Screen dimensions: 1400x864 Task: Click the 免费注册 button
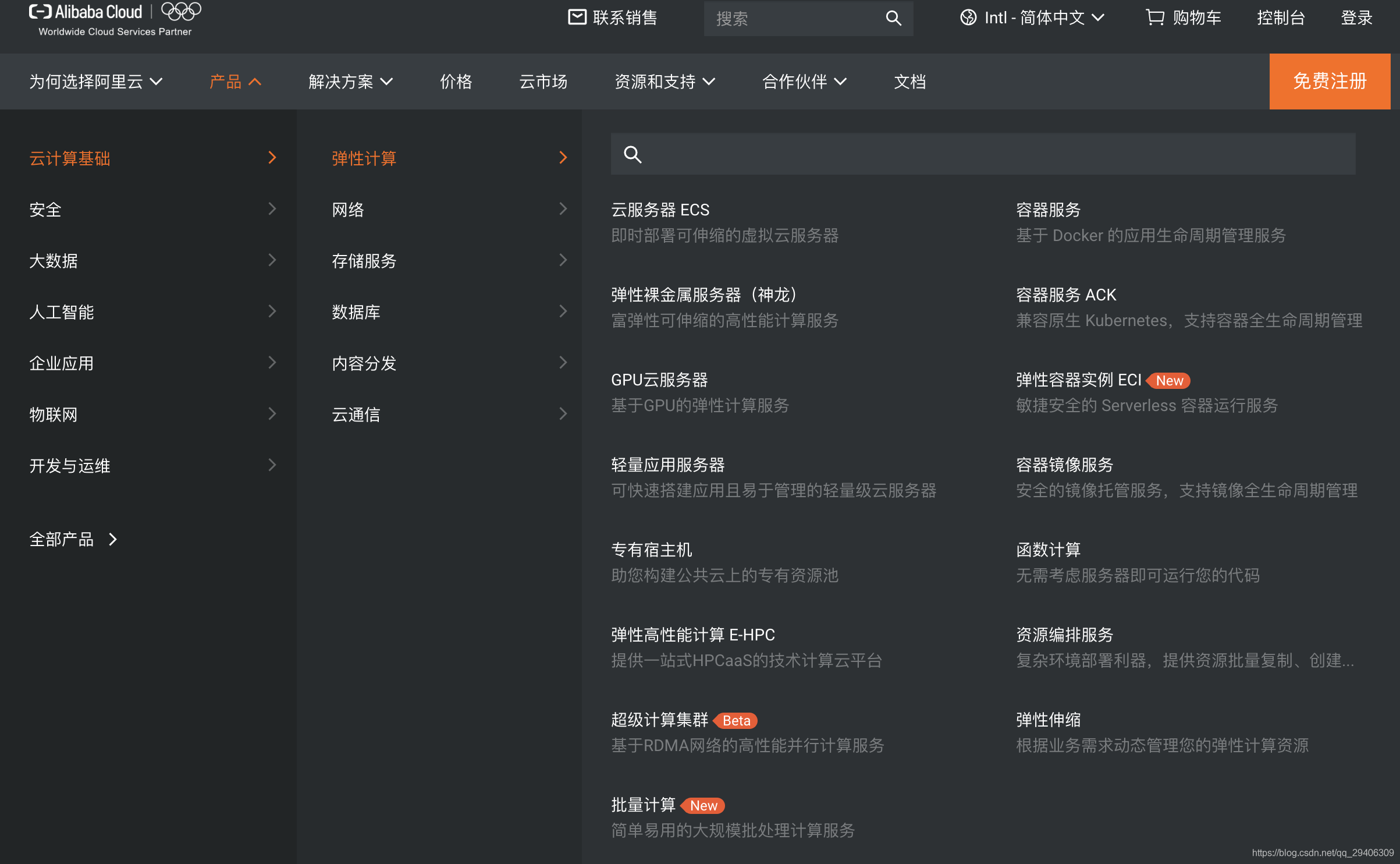tap(1330, 82)
